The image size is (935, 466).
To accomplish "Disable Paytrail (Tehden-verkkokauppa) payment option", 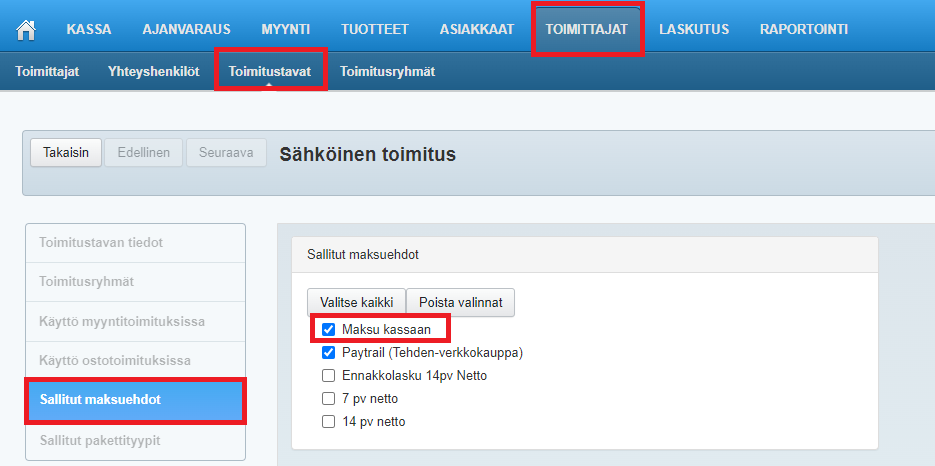I will coord(328,352).
